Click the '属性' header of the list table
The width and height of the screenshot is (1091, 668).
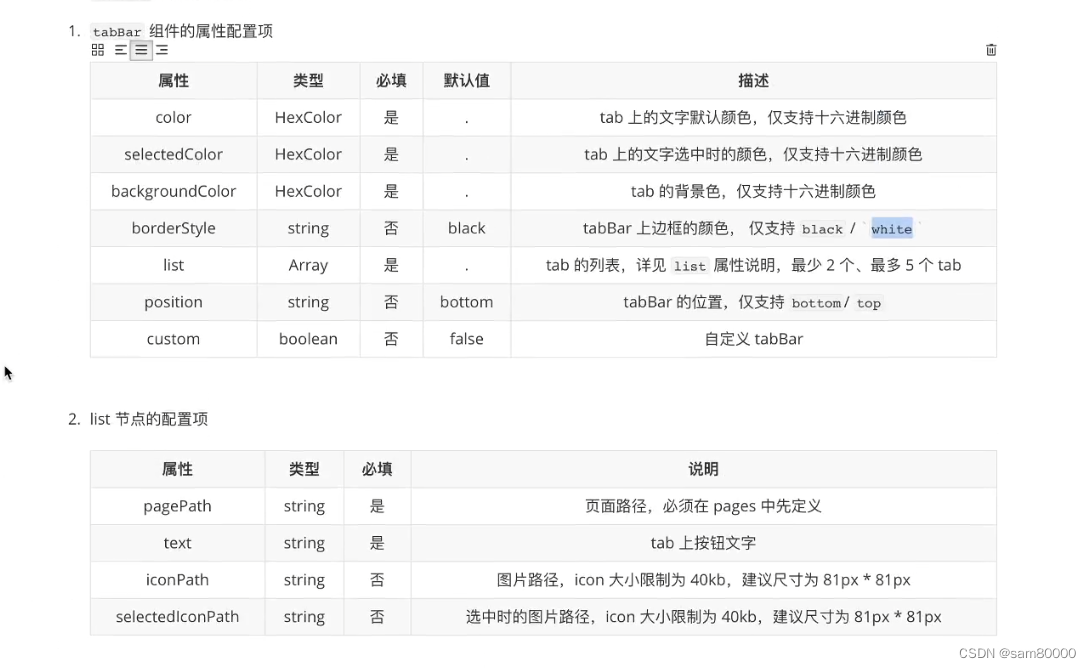pos(177,469)
